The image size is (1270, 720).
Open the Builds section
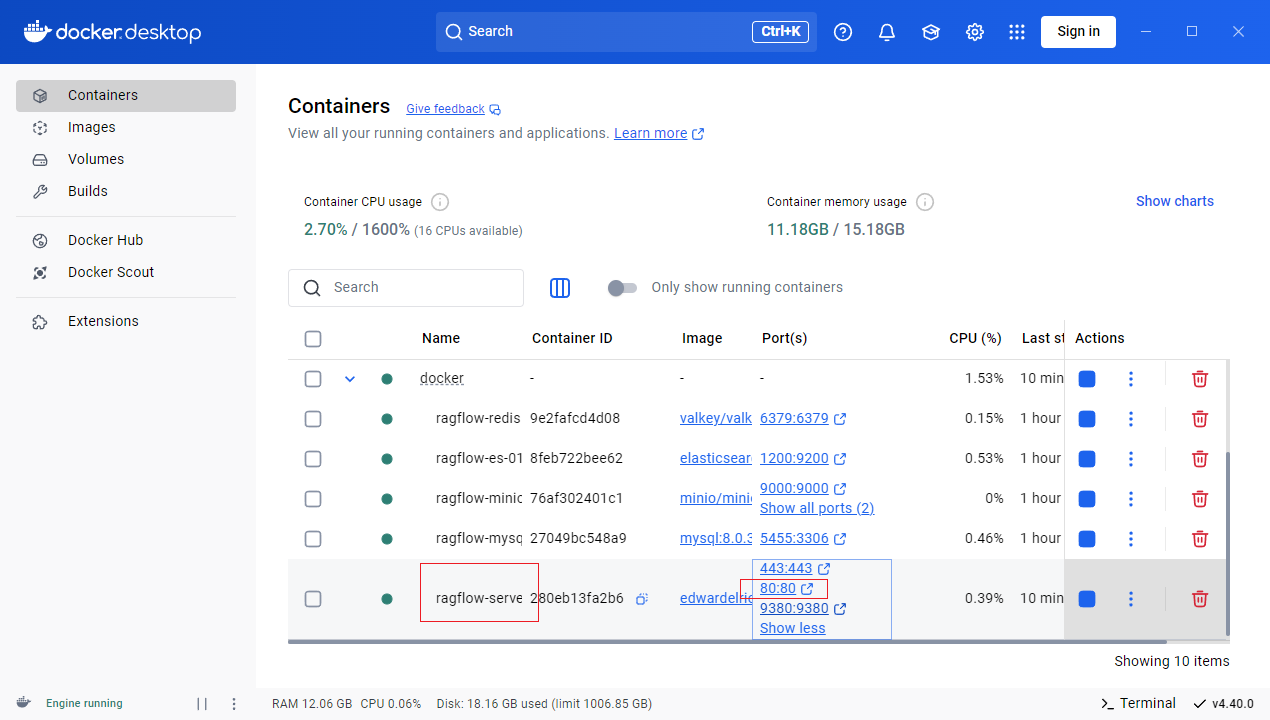click(126, 192)
